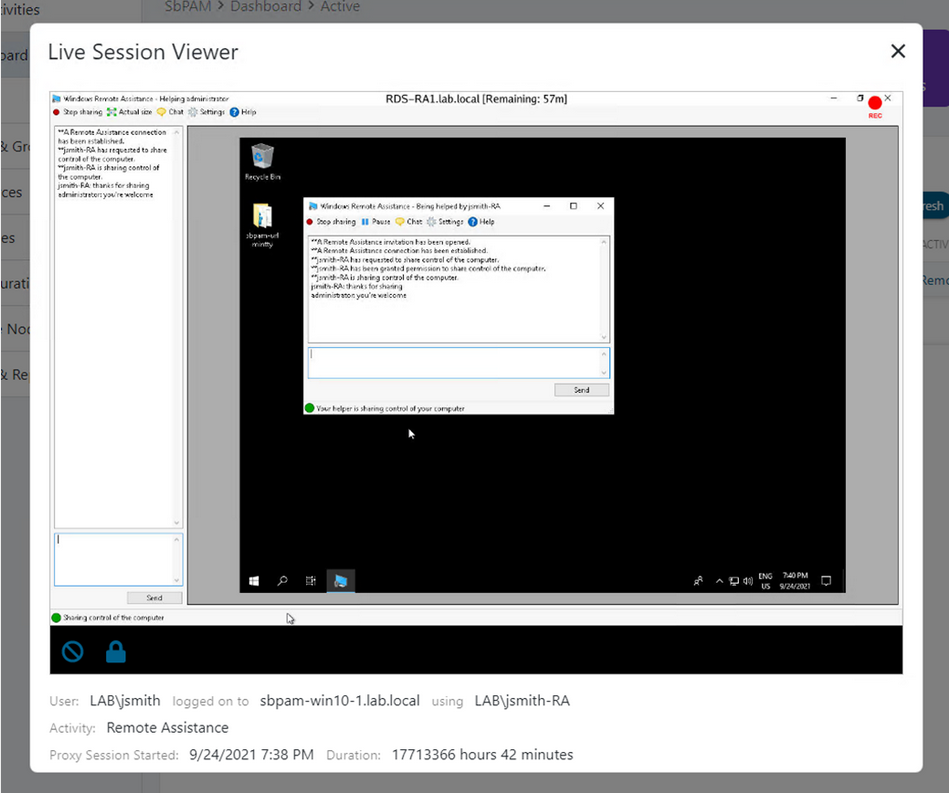The height and width of the screenshot is (793, 949).
Task: Click the remote taskbar search icon
Action: point(283,580)
